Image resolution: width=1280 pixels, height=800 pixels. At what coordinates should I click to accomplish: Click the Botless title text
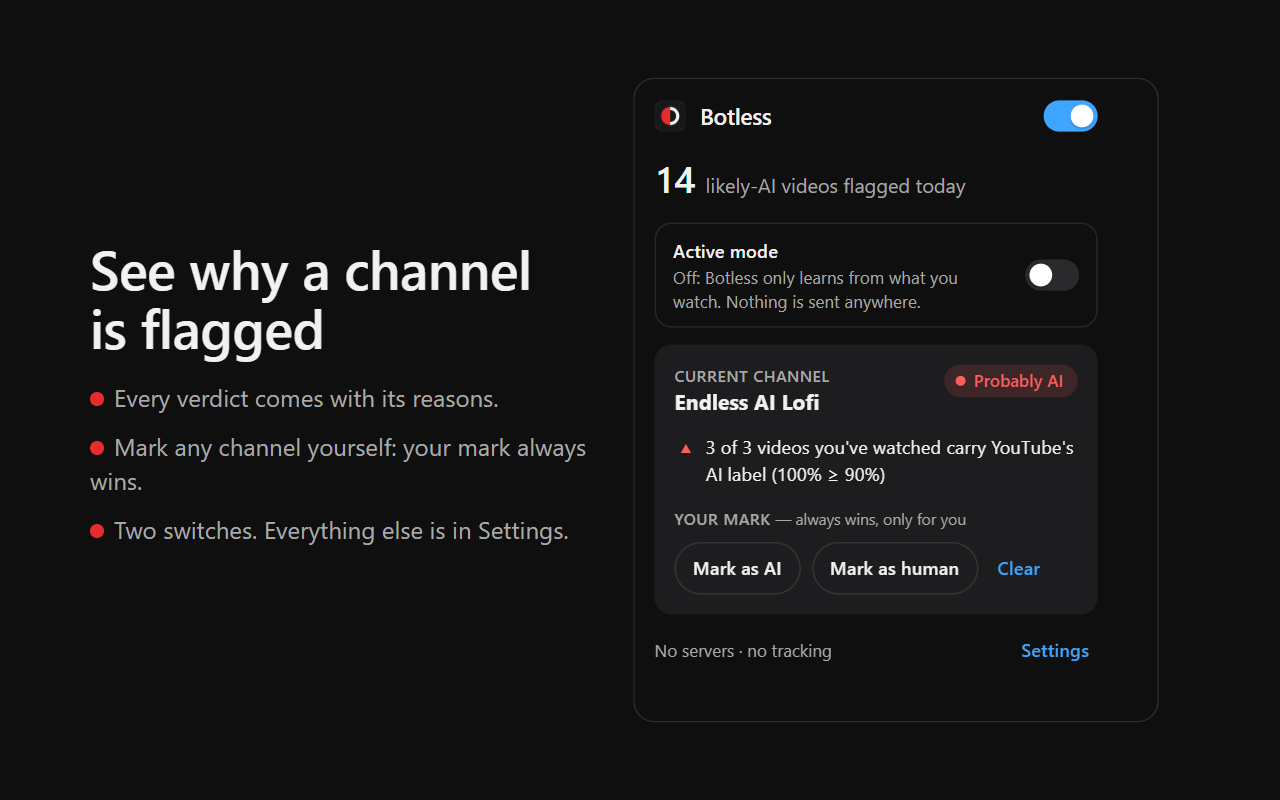[735, 117]
